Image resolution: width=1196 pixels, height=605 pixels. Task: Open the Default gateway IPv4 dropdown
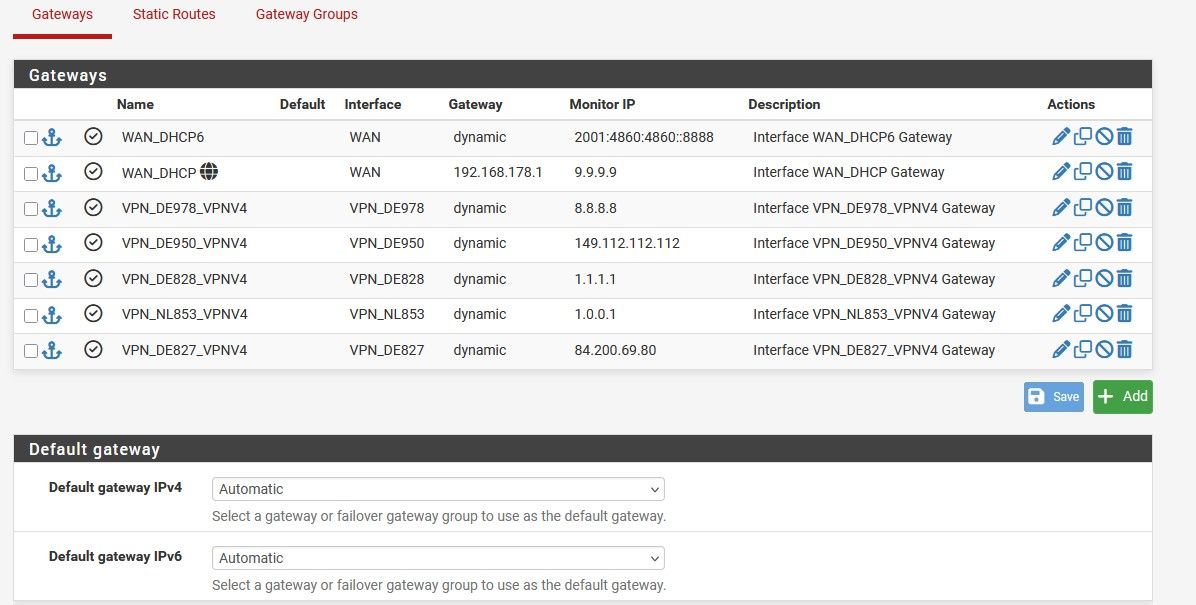[438, 489]
